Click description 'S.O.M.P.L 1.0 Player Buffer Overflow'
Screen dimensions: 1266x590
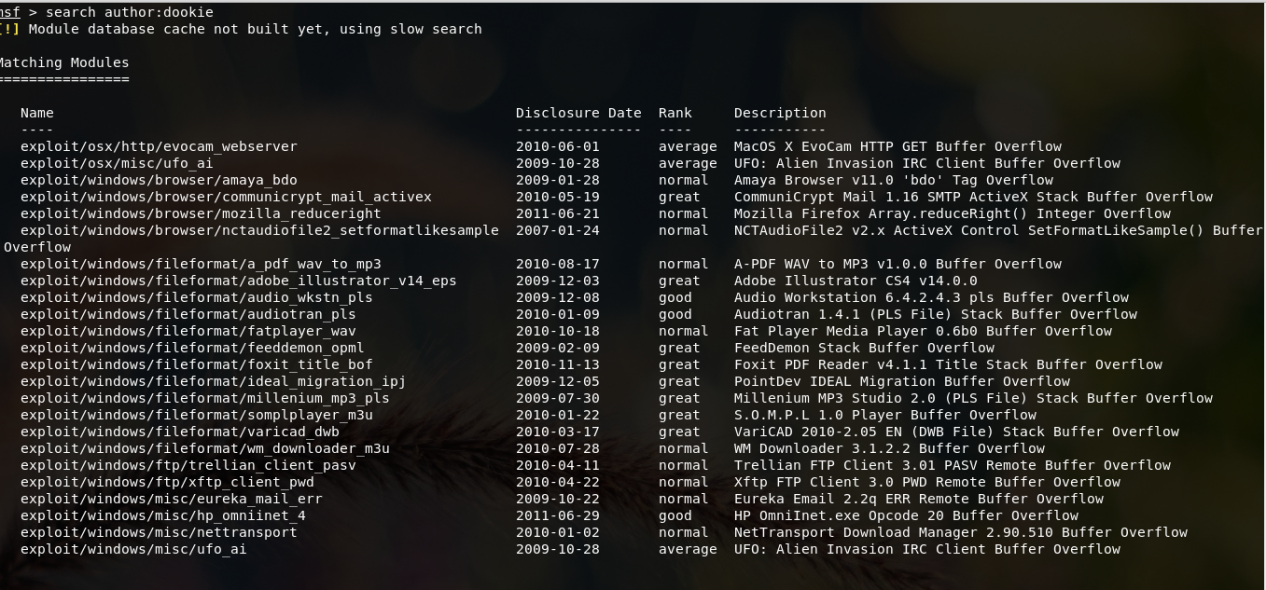coord(885,415)
